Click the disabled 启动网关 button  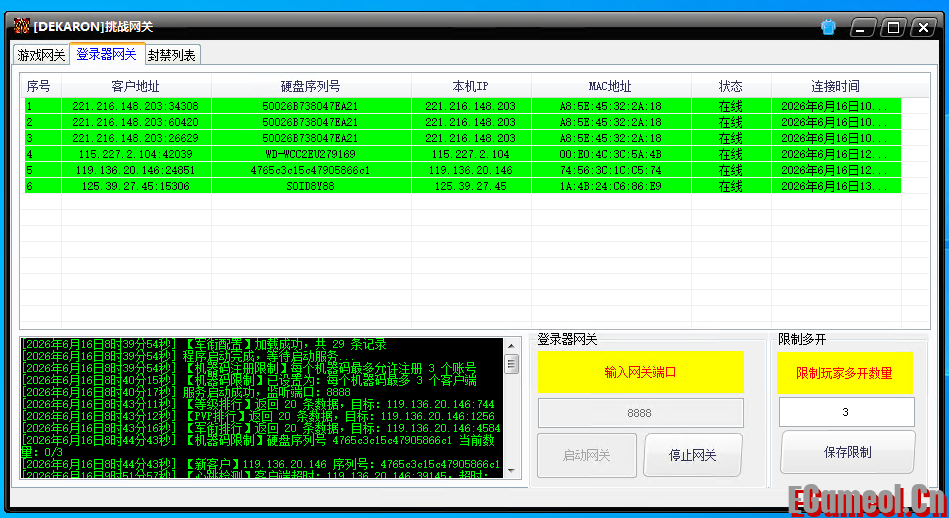pyautogui.click(x=586, y=455)
